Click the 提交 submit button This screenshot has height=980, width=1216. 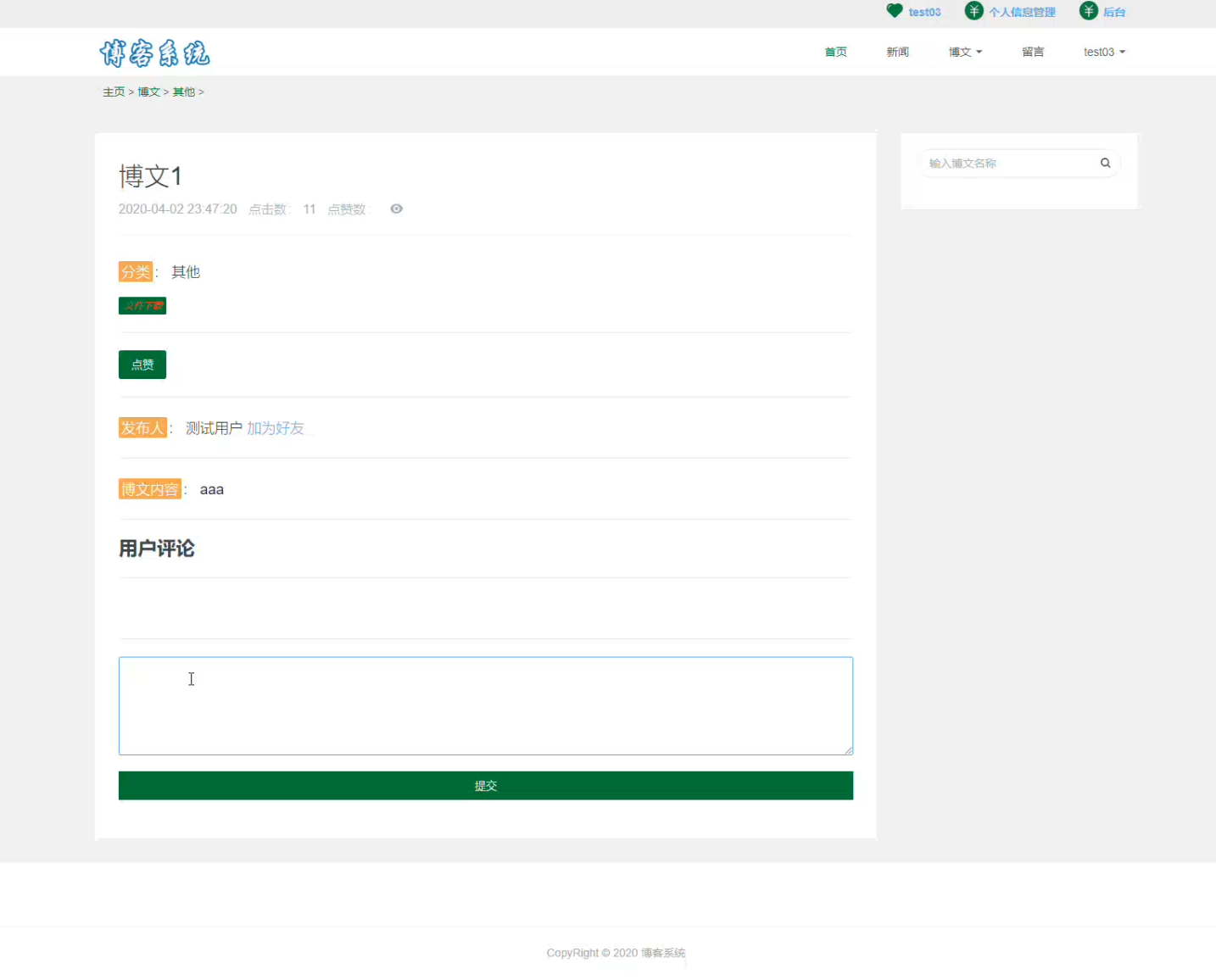pos(486,786)
